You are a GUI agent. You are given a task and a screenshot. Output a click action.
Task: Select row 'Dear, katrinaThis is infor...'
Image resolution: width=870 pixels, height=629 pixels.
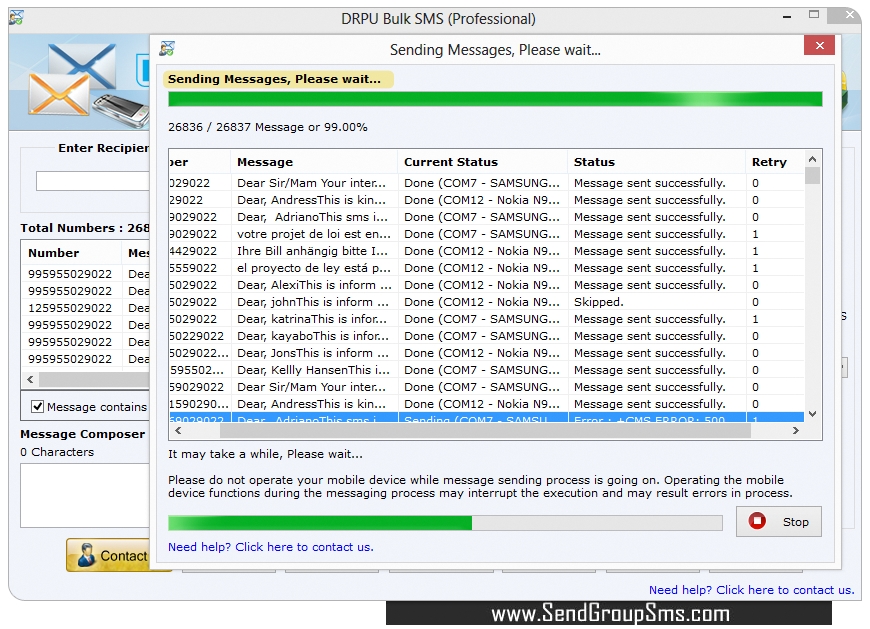pyautogui.click(x=487, y=319)
